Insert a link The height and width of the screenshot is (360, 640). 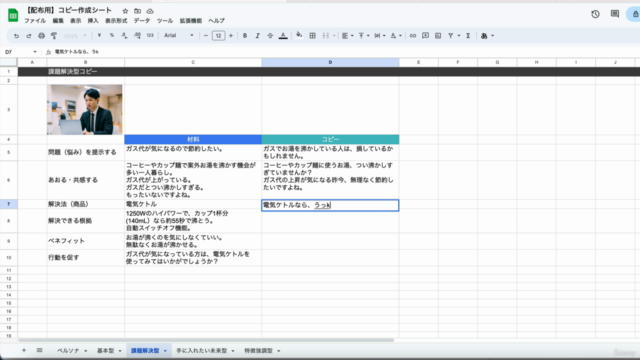[413, 36]
